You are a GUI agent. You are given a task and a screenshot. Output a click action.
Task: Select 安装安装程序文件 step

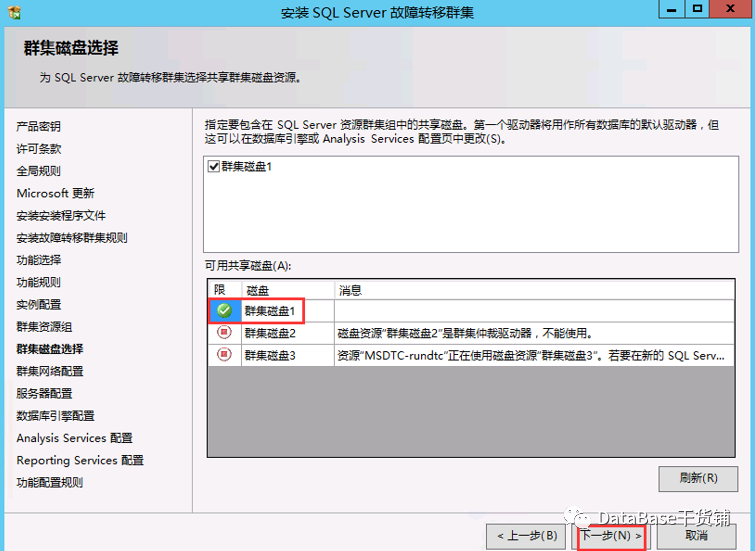tap(61, 215)
